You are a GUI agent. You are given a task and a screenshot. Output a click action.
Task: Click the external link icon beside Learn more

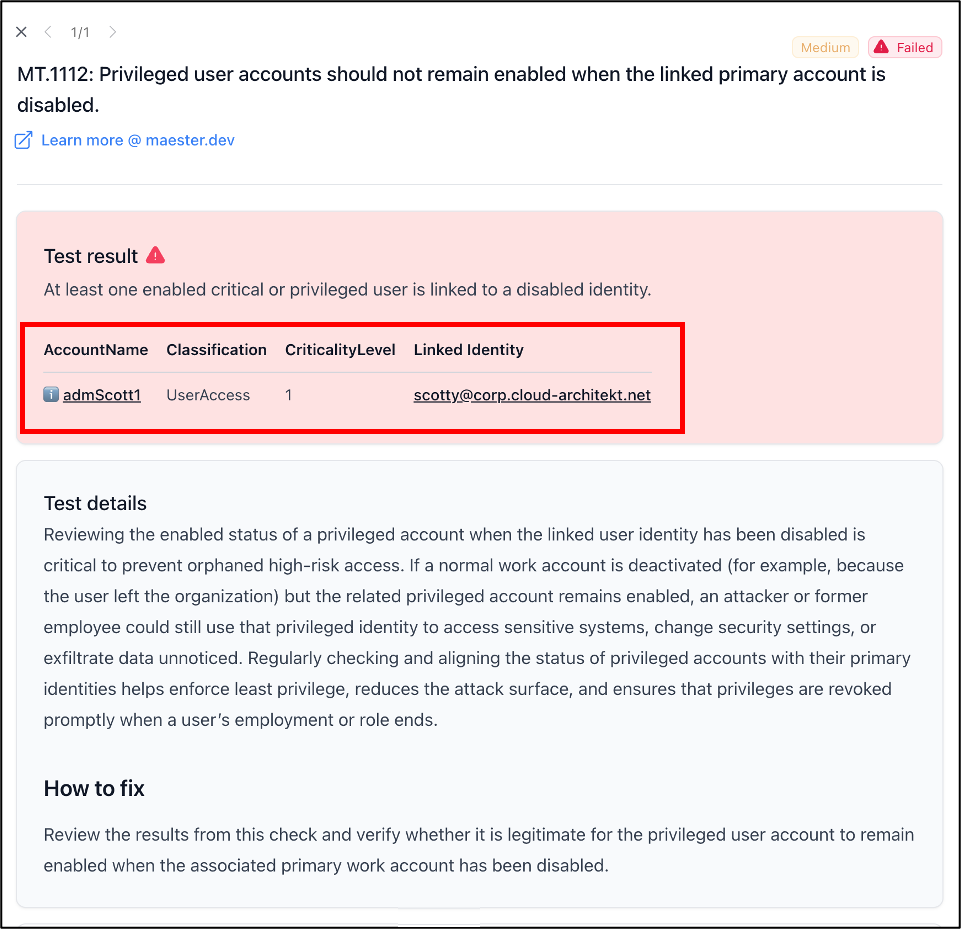[23, 140]
